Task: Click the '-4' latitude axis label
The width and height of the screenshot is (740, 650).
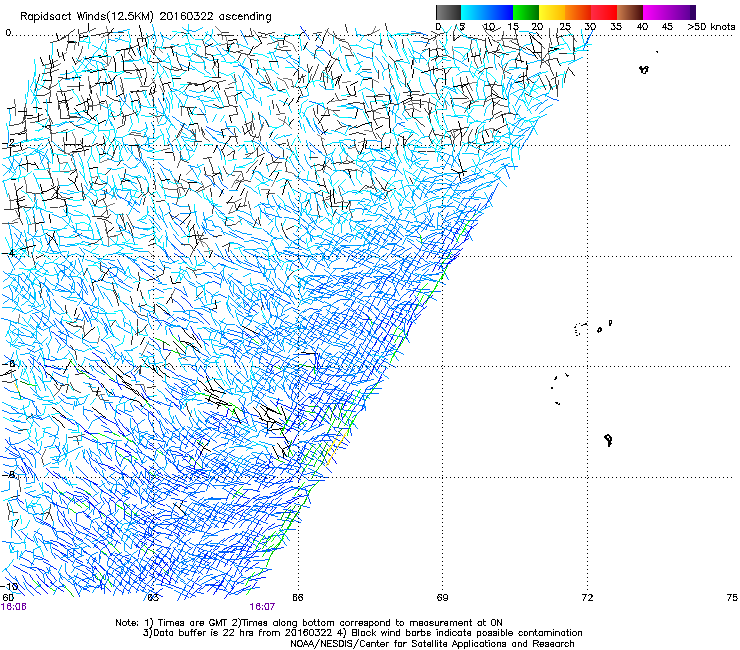Action: (10, 253)
